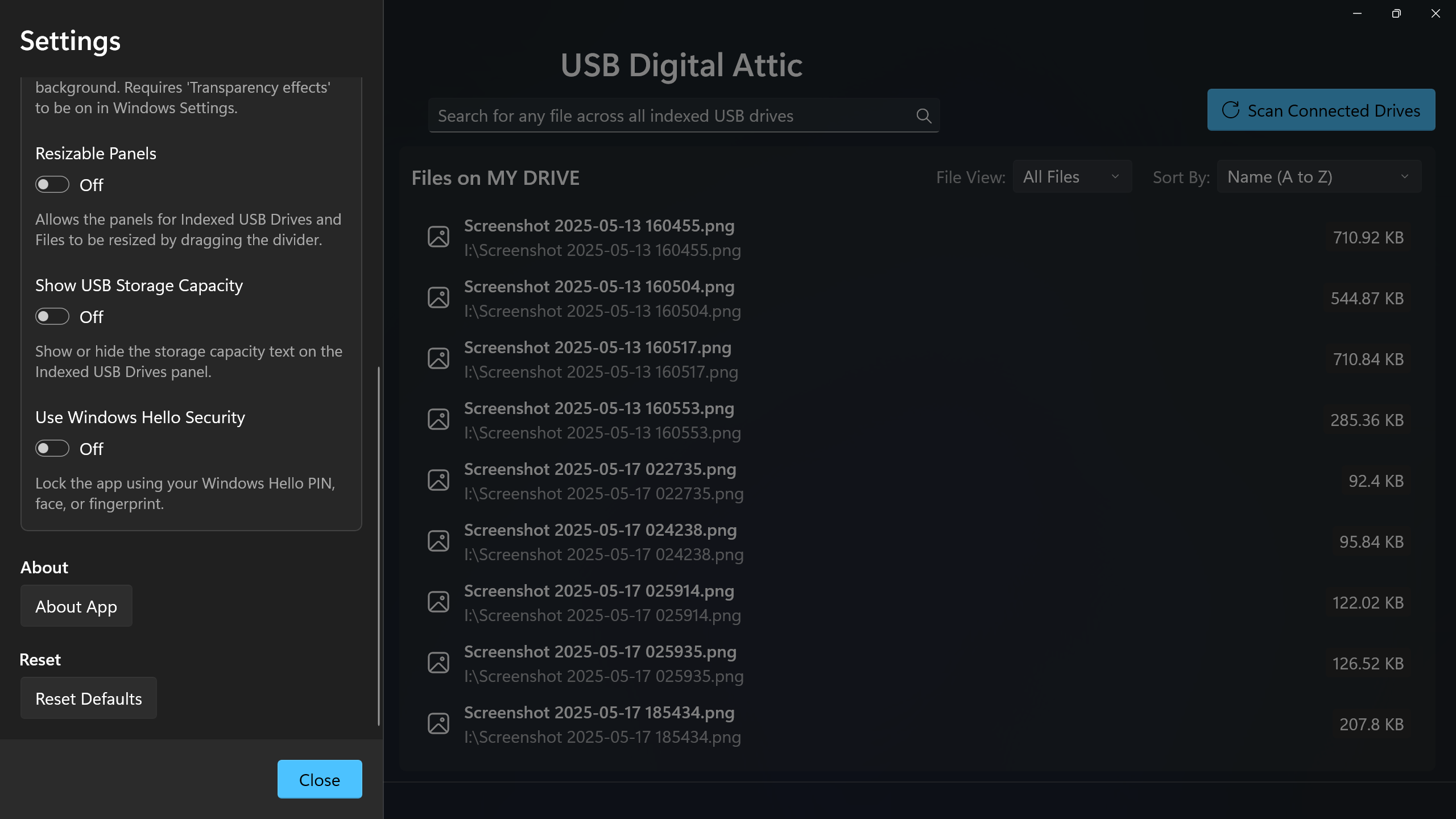
Task: Open the About App dialog
Action: tap(76, 606)
